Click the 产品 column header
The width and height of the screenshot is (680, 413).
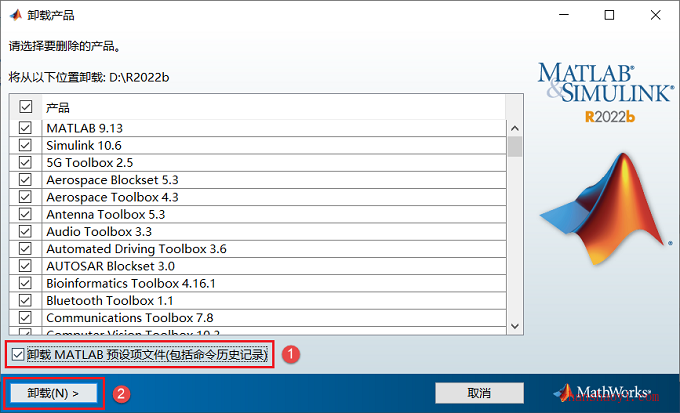pos(58,107)
